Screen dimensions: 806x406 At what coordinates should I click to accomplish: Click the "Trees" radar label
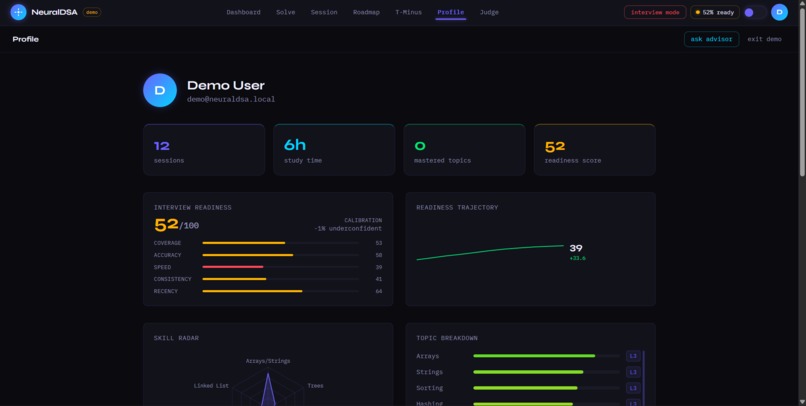click(315, 386)
